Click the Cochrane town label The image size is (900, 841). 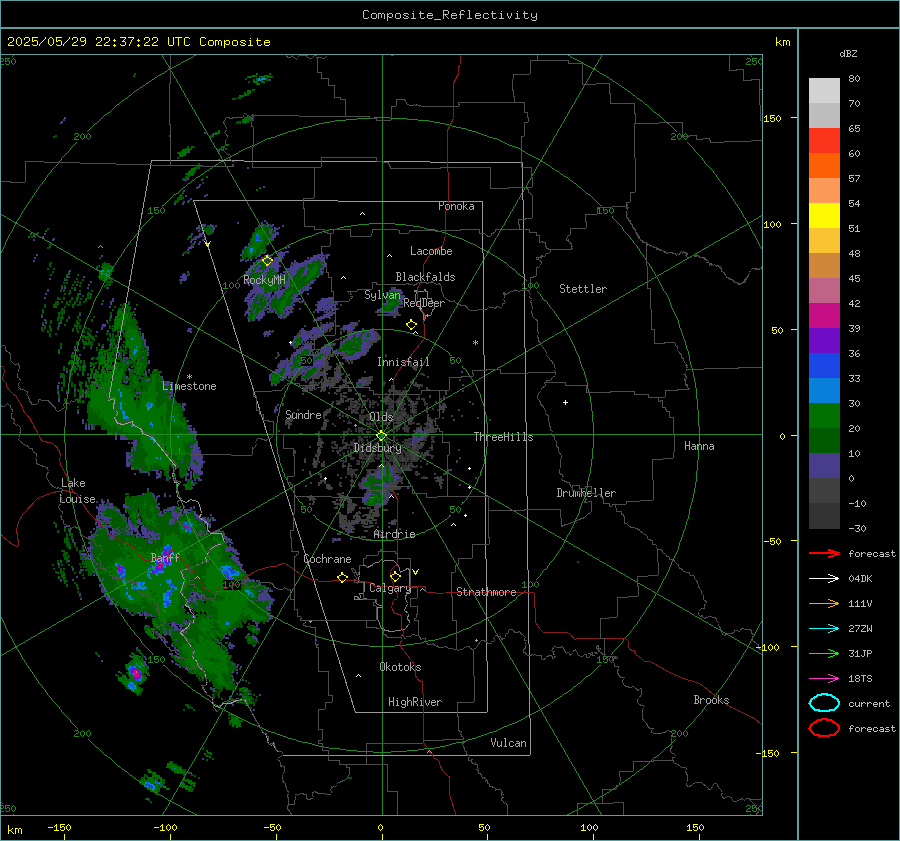coord(327,559)
